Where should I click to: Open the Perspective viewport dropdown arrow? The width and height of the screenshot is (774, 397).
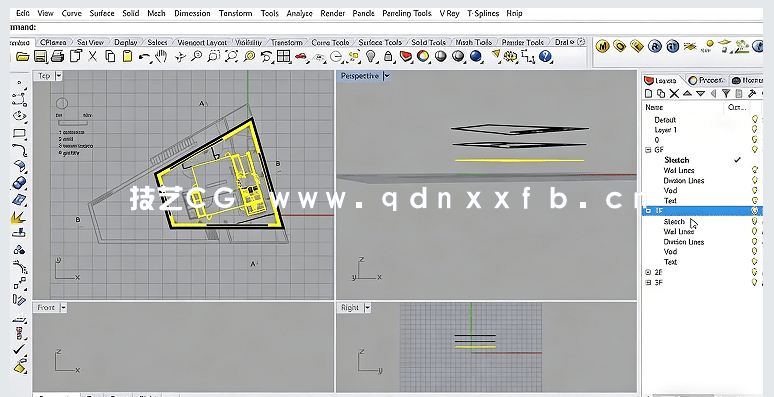point(387,76)
